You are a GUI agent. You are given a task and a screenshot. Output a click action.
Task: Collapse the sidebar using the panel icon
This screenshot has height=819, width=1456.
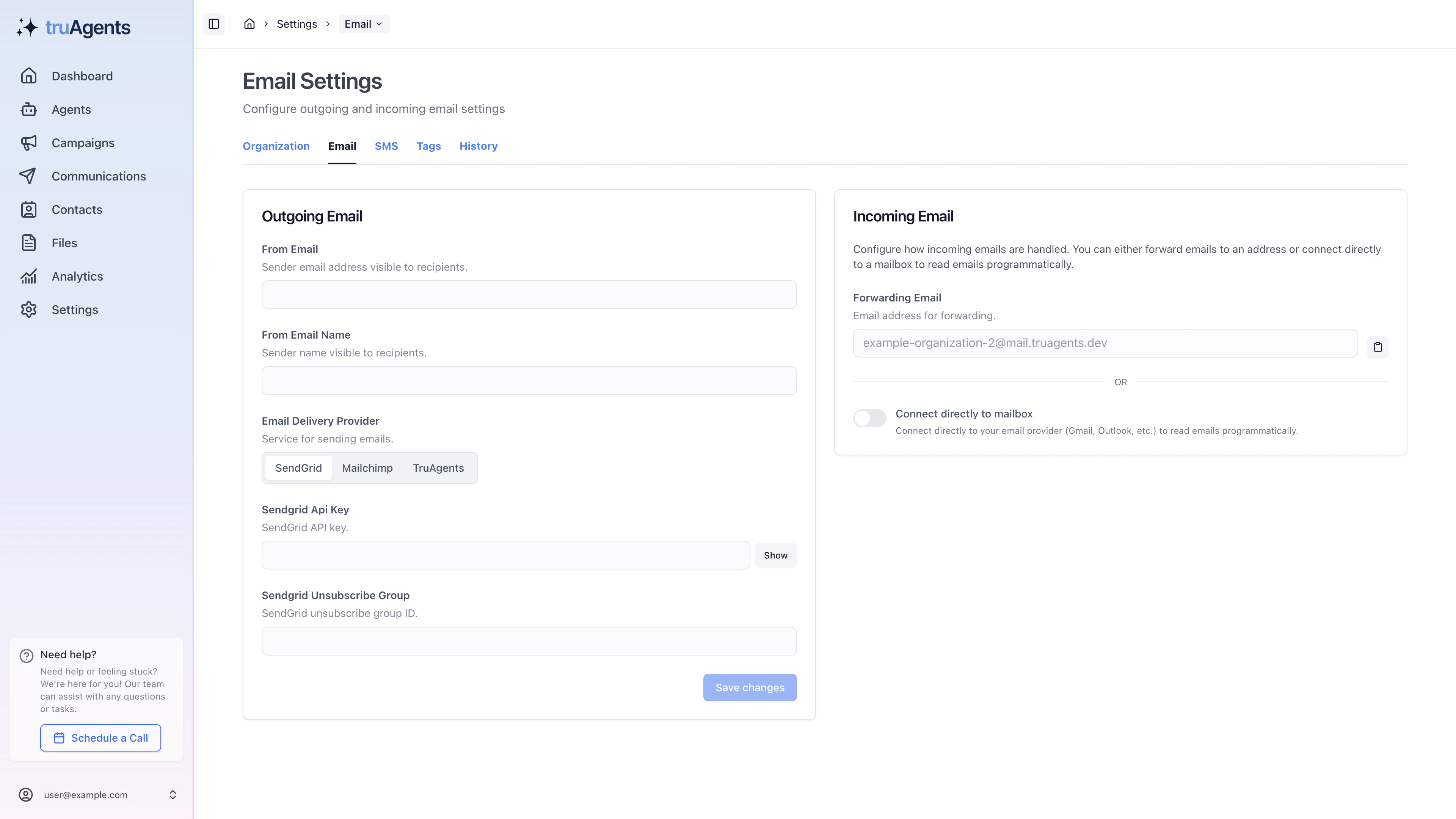(213, 24)
